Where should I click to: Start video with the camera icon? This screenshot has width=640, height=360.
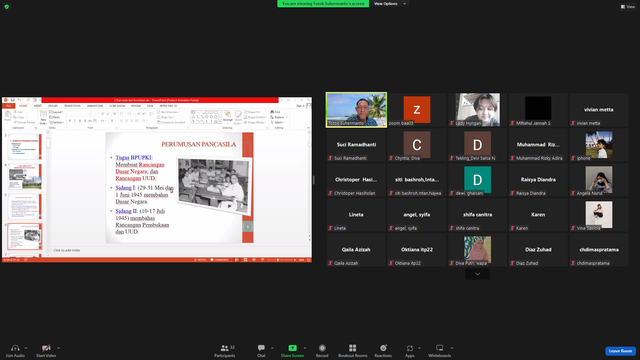pos(46,348)
